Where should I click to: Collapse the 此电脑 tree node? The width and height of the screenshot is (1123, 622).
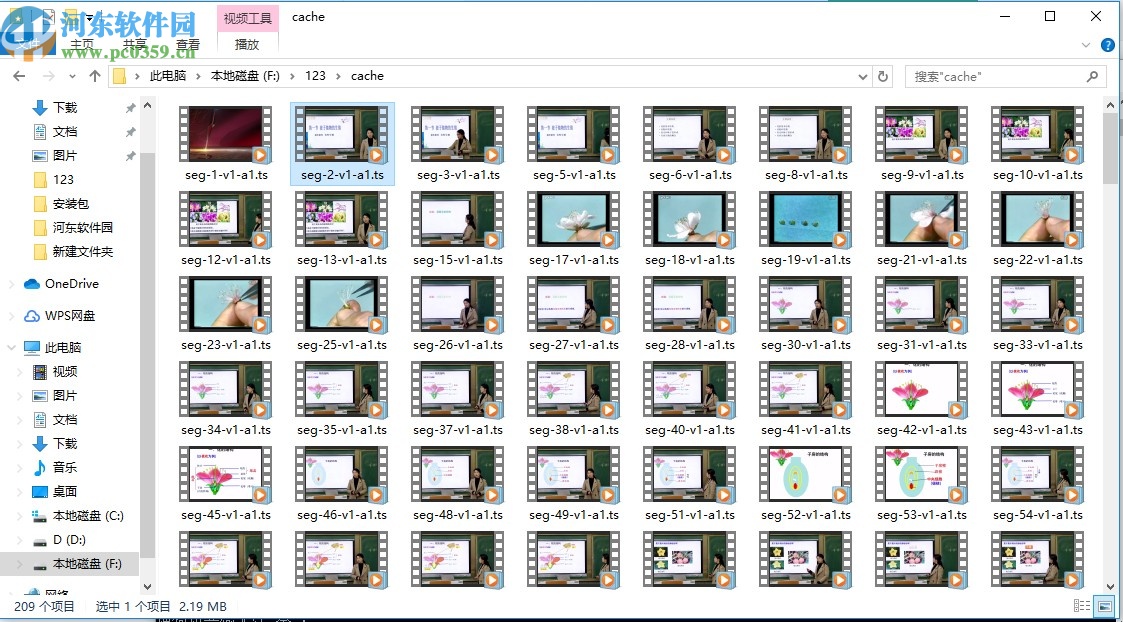point(11,348)
